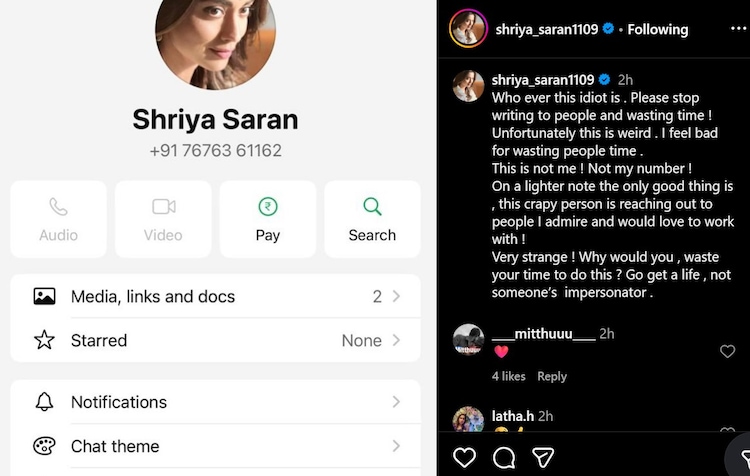
Task: Open the Chat theme row
Action: (215, 446)
